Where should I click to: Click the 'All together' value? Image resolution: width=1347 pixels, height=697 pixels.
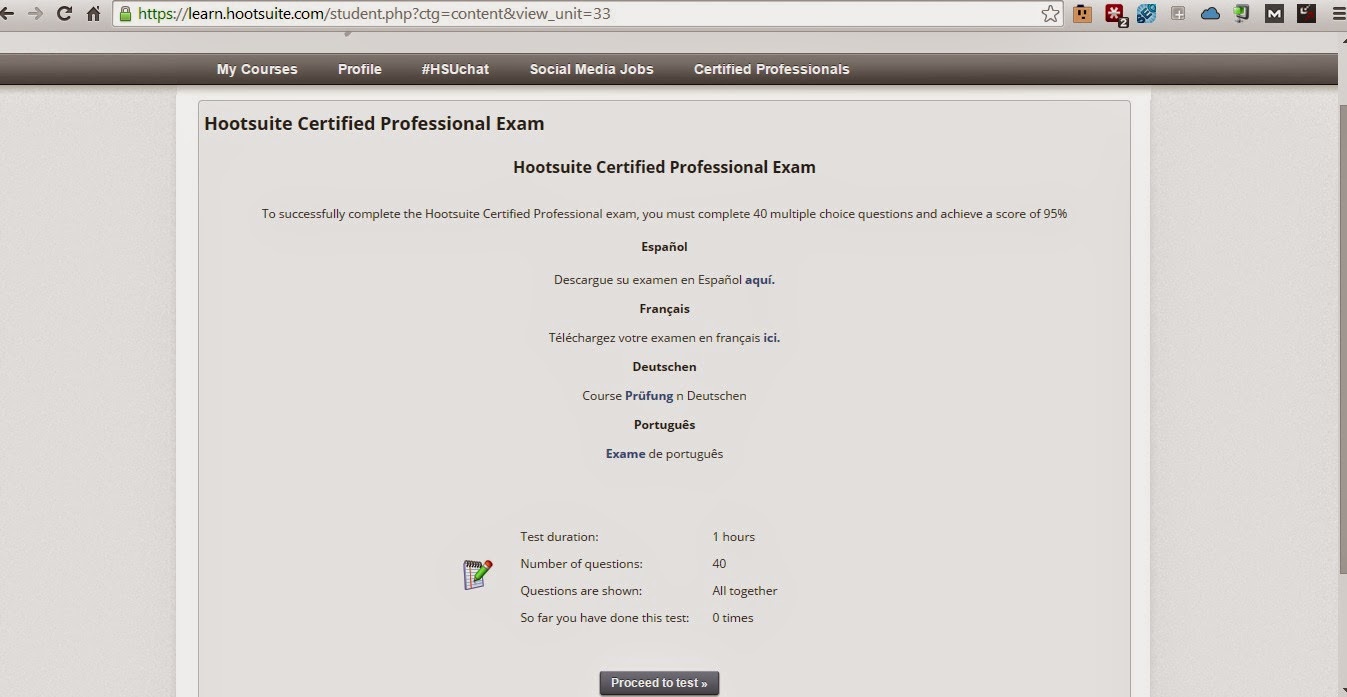click(x=745, y=591)
